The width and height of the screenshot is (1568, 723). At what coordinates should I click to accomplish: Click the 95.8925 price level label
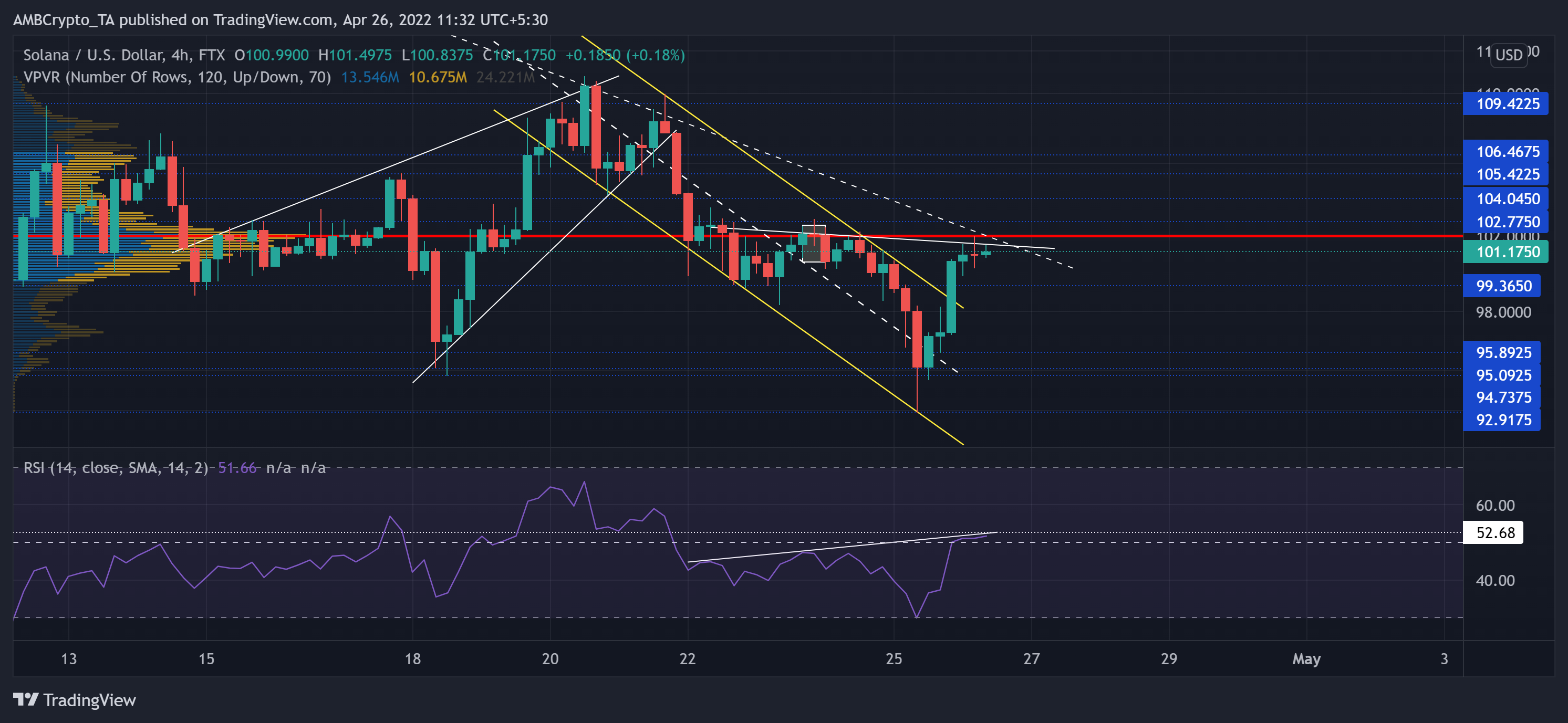(x=1502, y=352)
